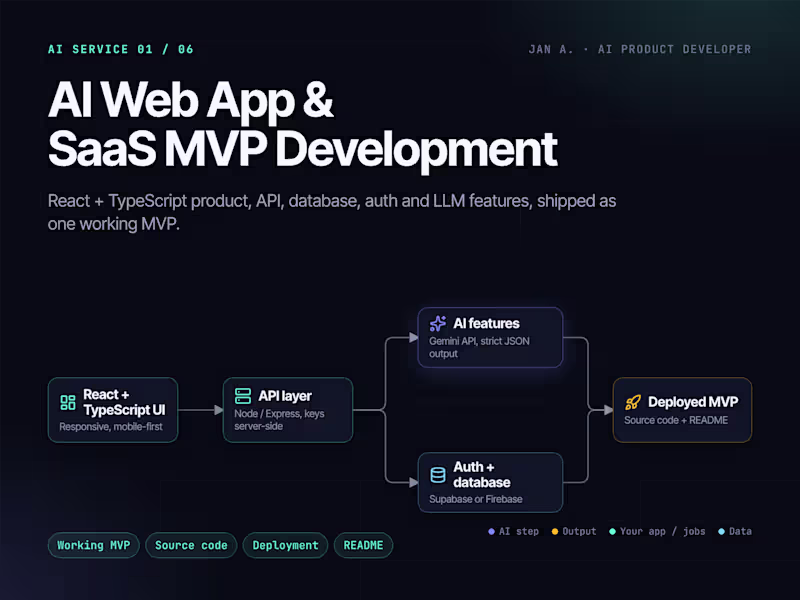Click the "React + TypeScript product, API" description paragraph
The height and width of the screenshot is (600, 800).
(332, 212)
